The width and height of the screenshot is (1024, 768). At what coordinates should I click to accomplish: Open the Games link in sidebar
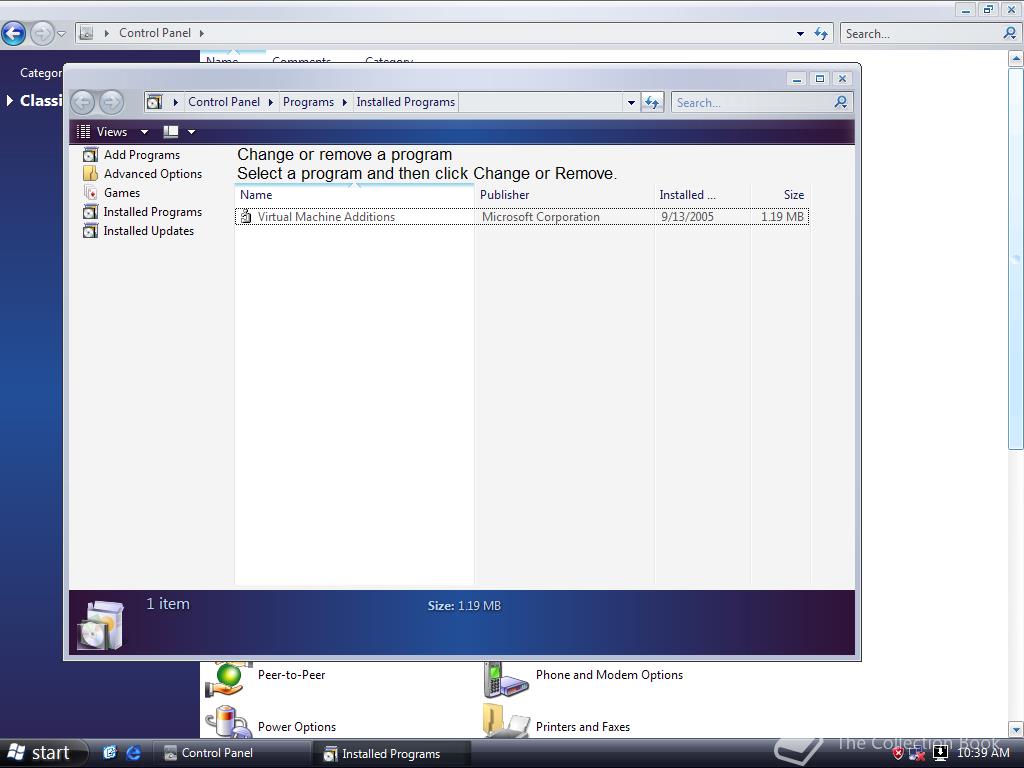click(x=122, y=193)
